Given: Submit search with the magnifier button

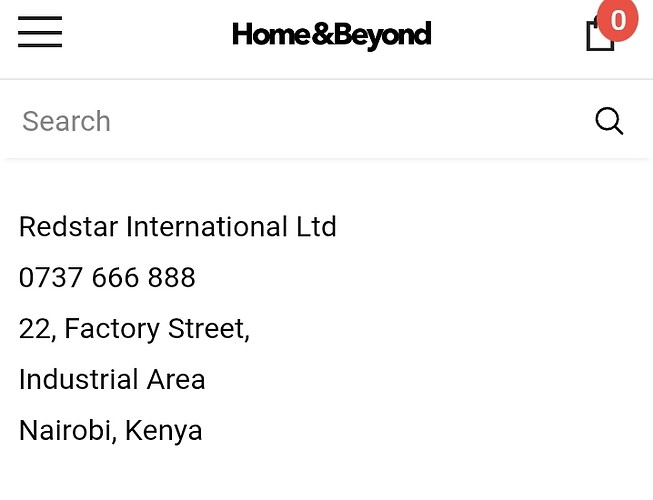Looking at the screenshot, I should pyautogui.click(x=609, y=121).
